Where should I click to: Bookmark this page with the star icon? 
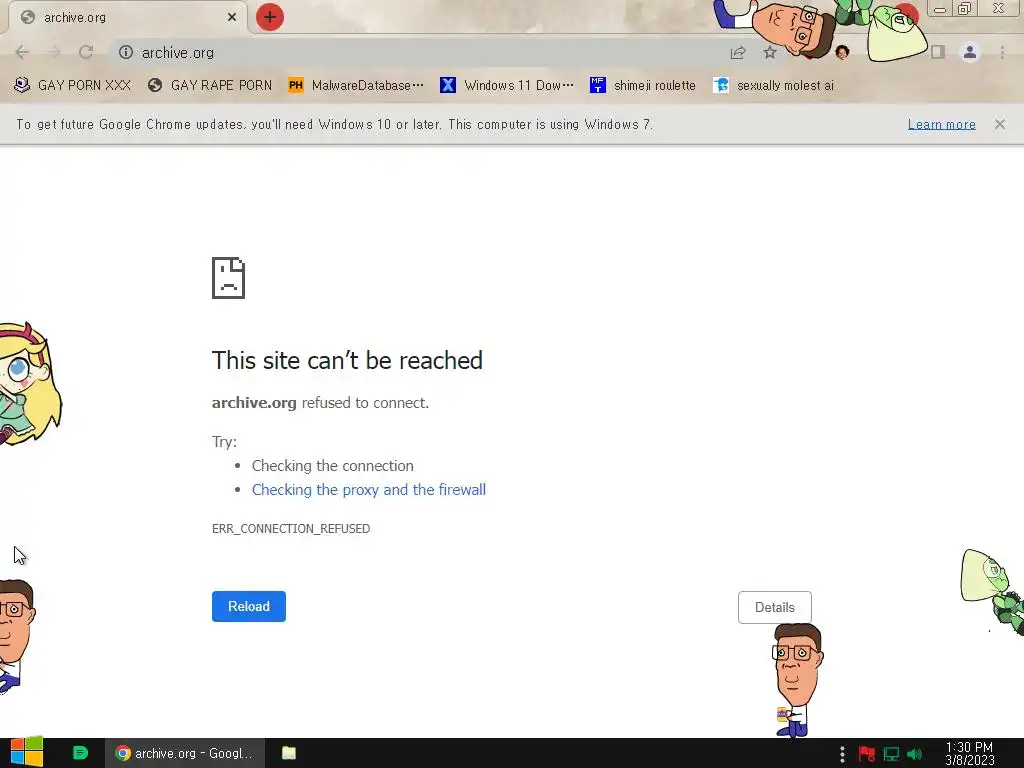pos(770,53)
